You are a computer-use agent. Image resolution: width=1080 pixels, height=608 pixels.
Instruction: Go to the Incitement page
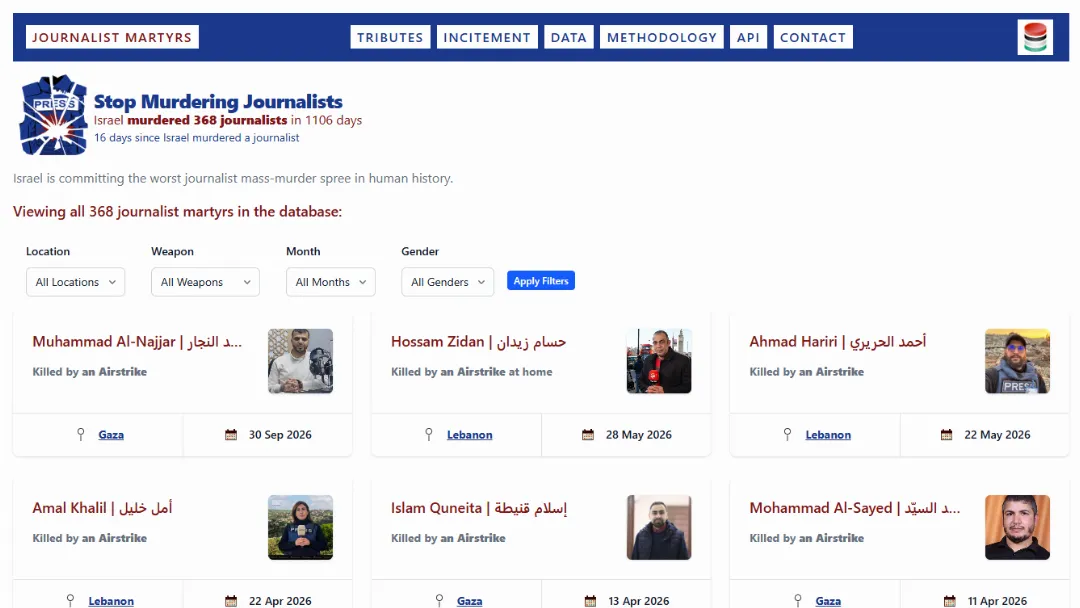coord(487,37)
